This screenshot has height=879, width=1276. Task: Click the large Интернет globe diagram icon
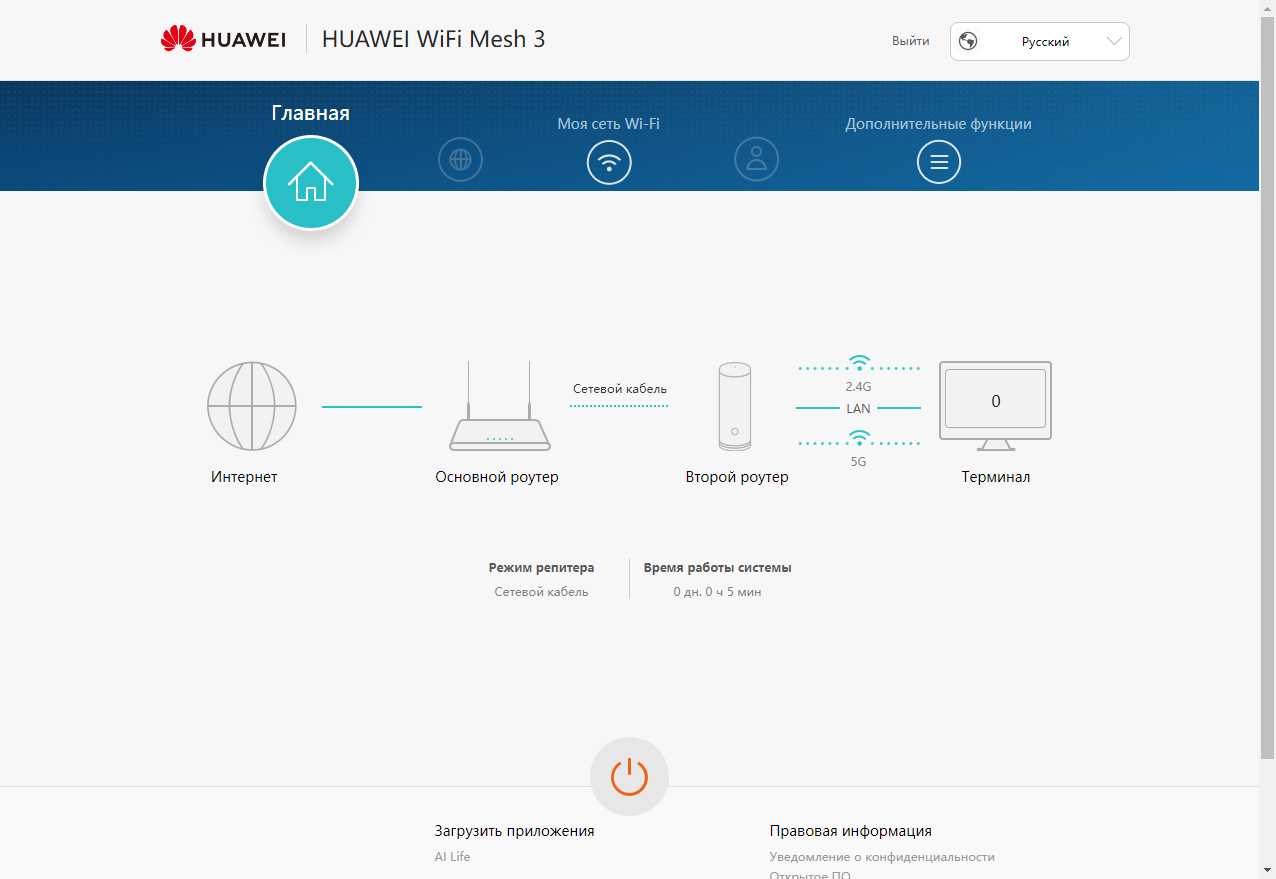252,406
